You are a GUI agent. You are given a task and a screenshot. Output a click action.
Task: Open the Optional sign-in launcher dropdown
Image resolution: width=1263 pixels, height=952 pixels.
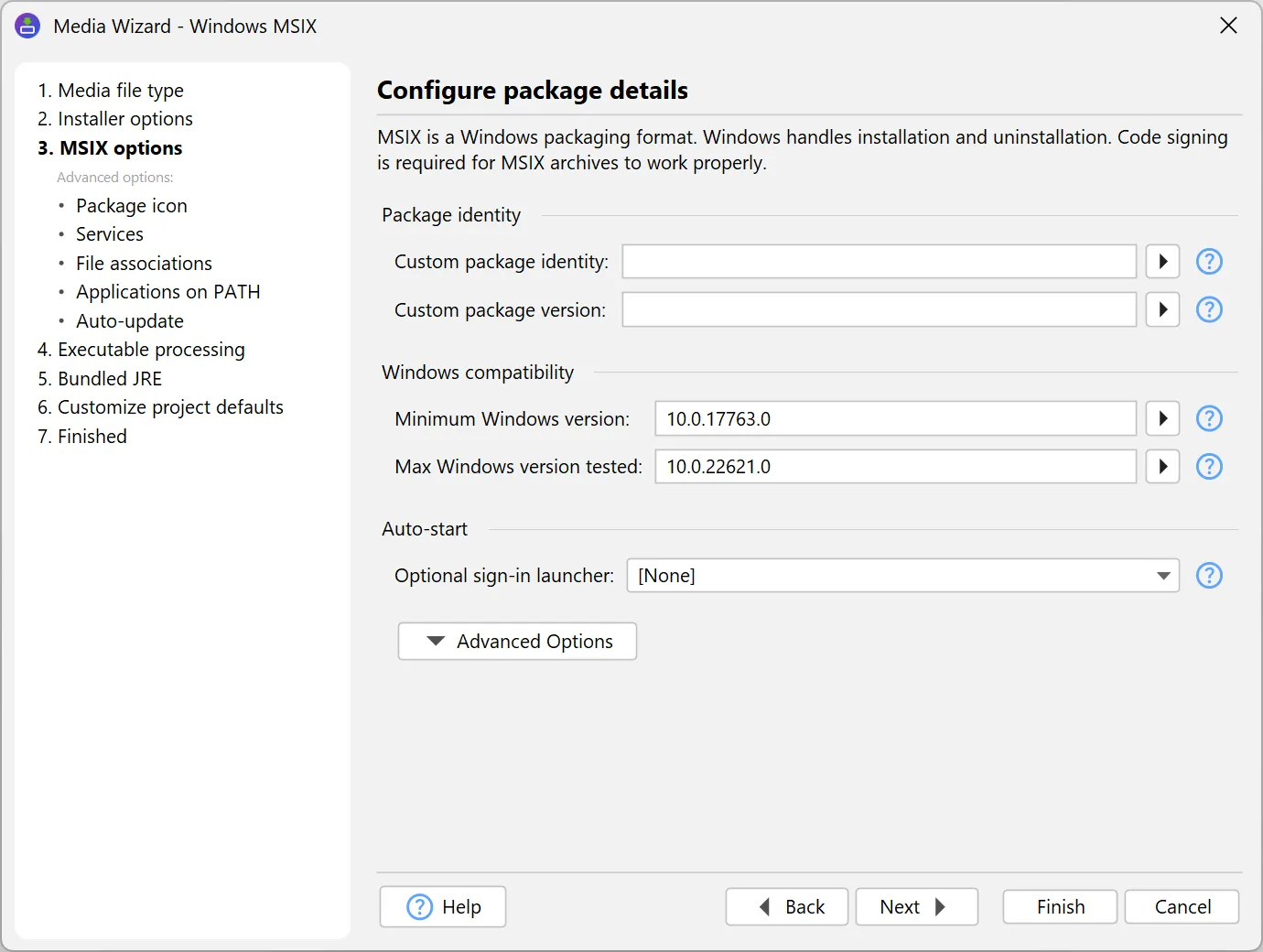click(x=902, y=576)
